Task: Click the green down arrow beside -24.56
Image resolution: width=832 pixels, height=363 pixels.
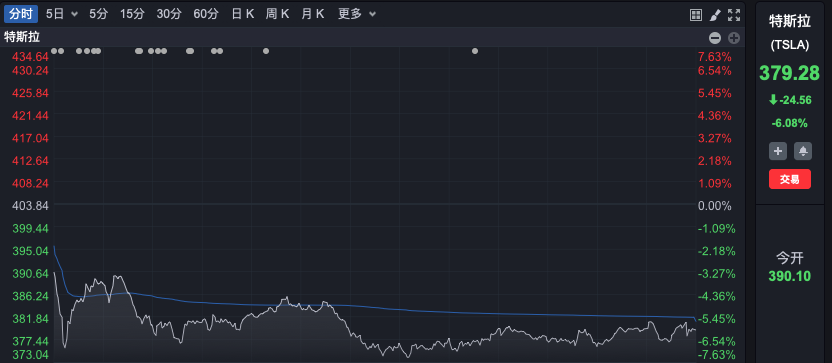Action: 773,99
